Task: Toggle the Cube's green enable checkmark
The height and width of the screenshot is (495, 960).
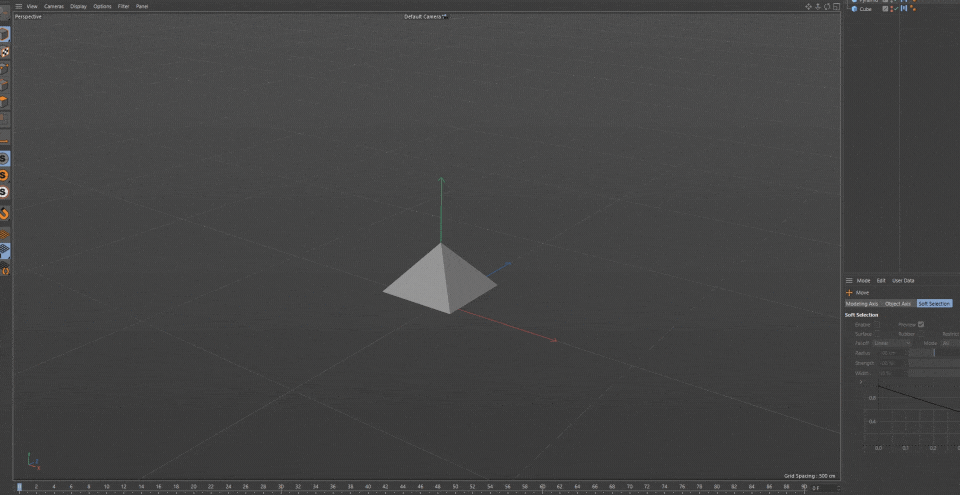Action: point(896,9)
